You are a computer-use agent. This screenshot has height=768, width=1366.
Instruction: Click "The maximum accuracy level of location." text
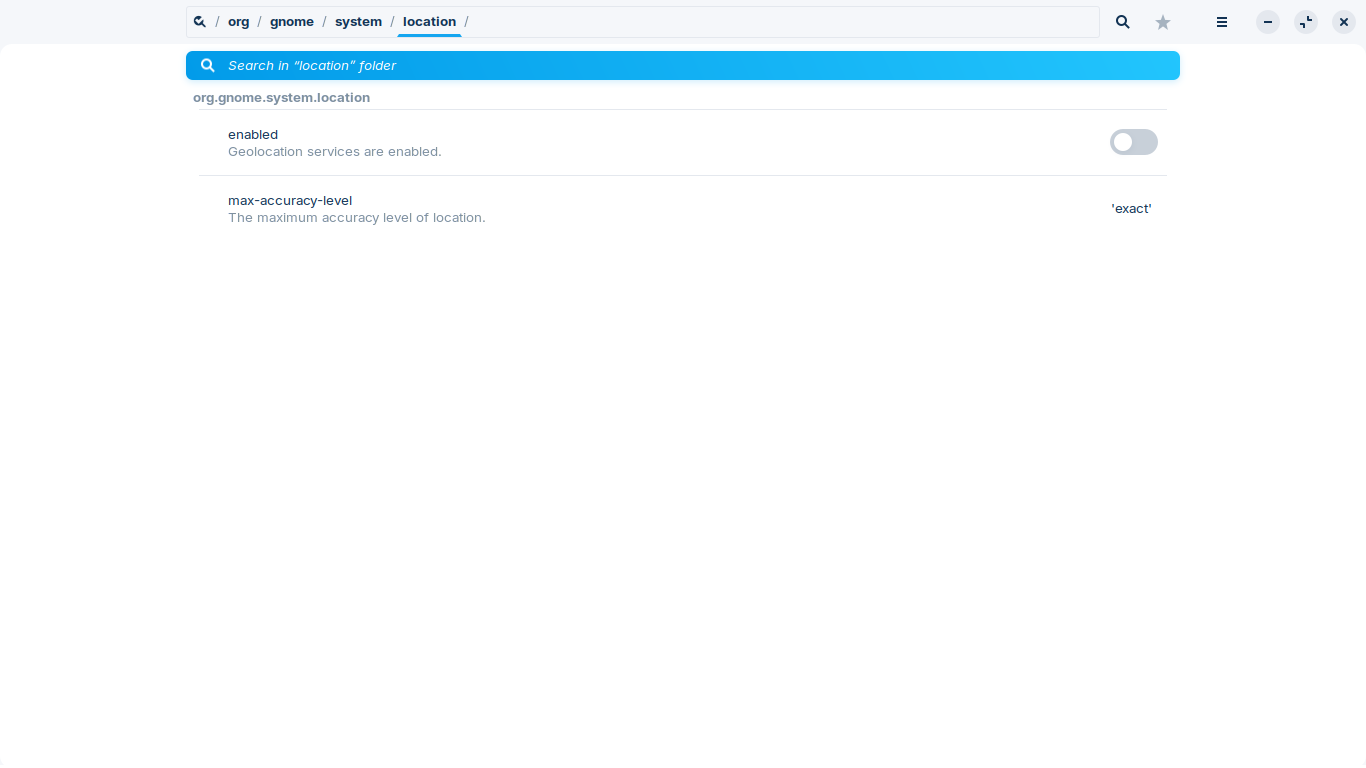(356, 218)
